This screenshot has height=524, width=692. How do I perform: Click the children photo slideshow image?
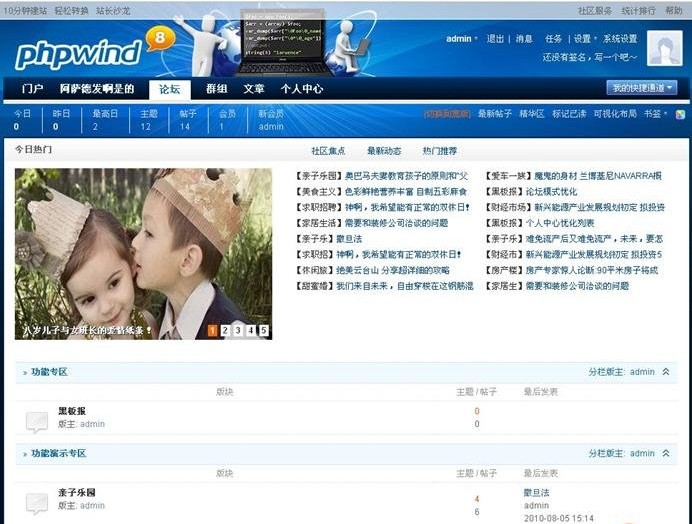click(143, 254)
